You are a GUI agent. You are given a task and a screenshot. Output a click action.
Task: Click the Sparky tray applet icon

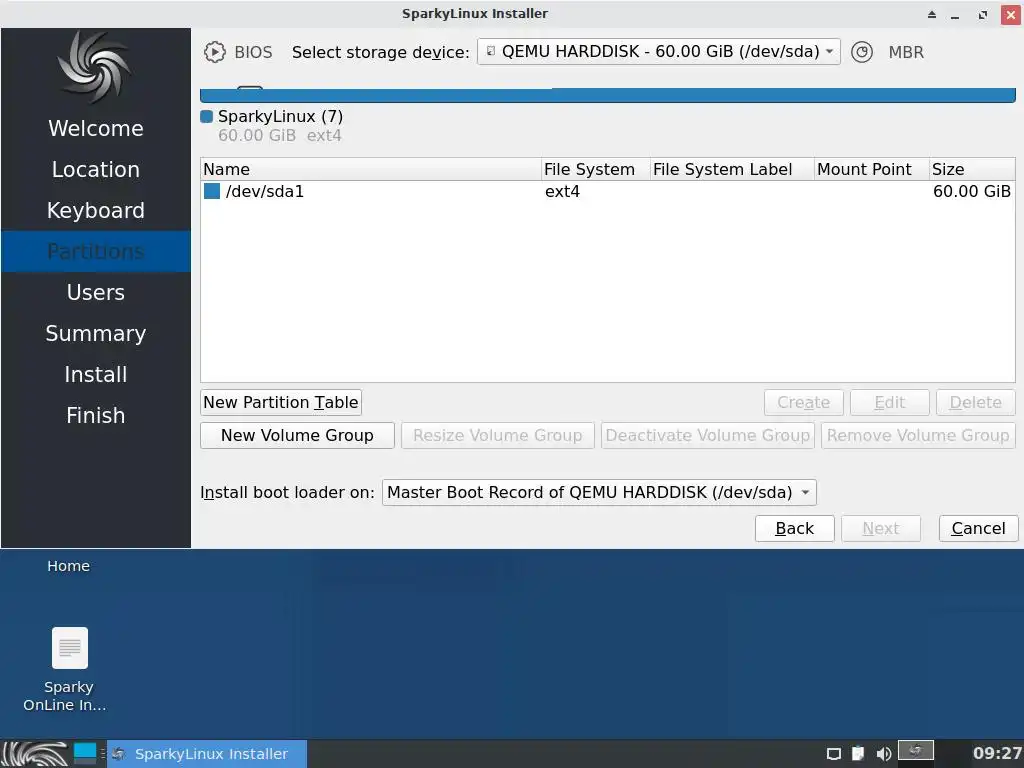click(x=916, y=751)
